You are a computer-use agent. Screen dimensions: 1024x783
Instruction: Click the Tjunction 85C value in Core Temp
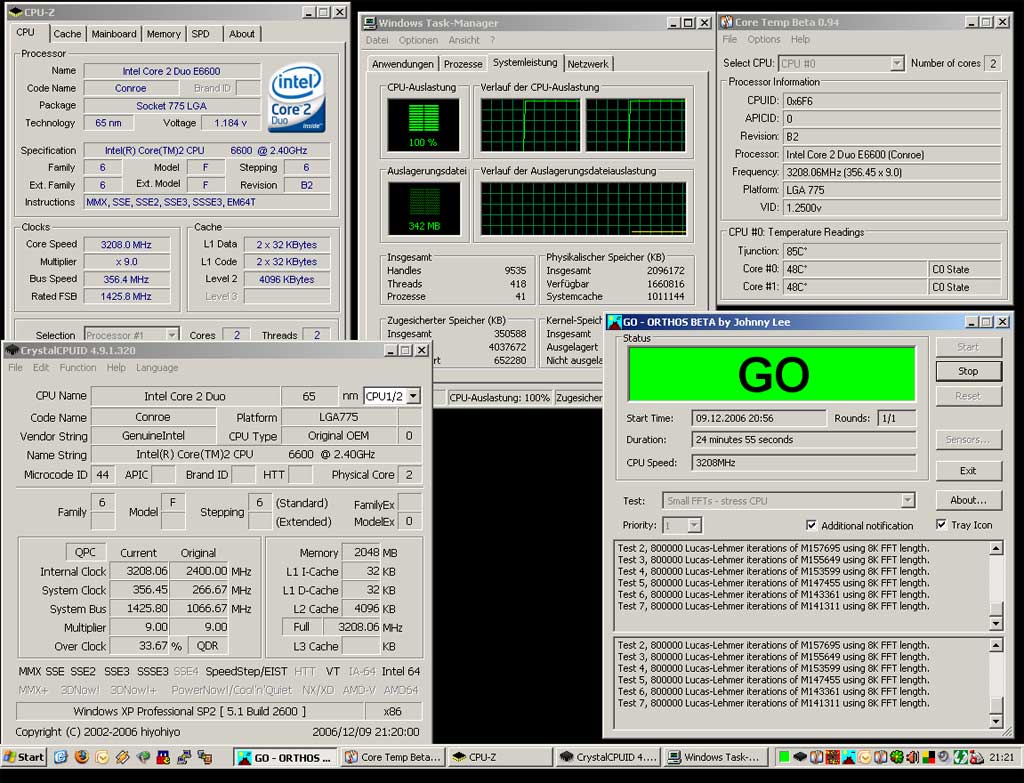(892, 251)
